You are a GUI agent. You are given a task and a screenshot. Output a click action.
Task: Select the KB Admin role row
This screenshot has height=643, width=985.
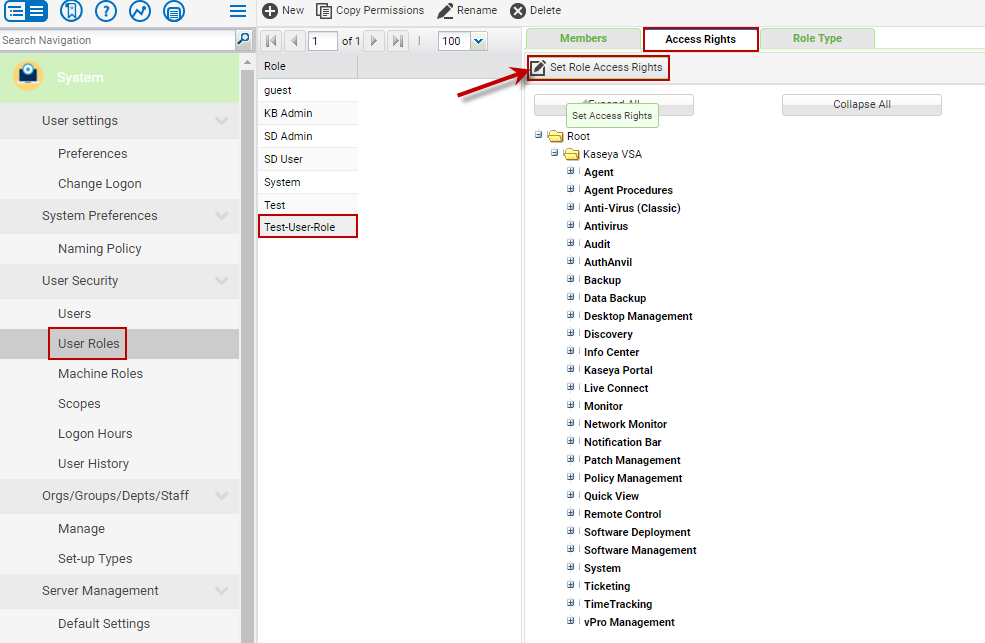(x=308, y=114)
